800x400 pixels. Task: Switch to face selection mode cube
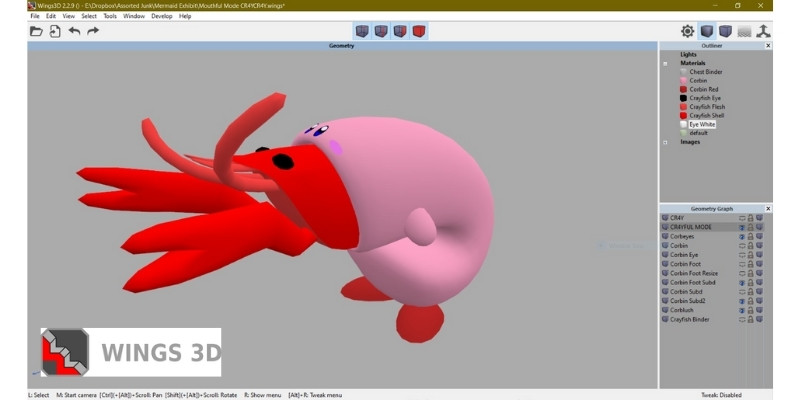399,32
